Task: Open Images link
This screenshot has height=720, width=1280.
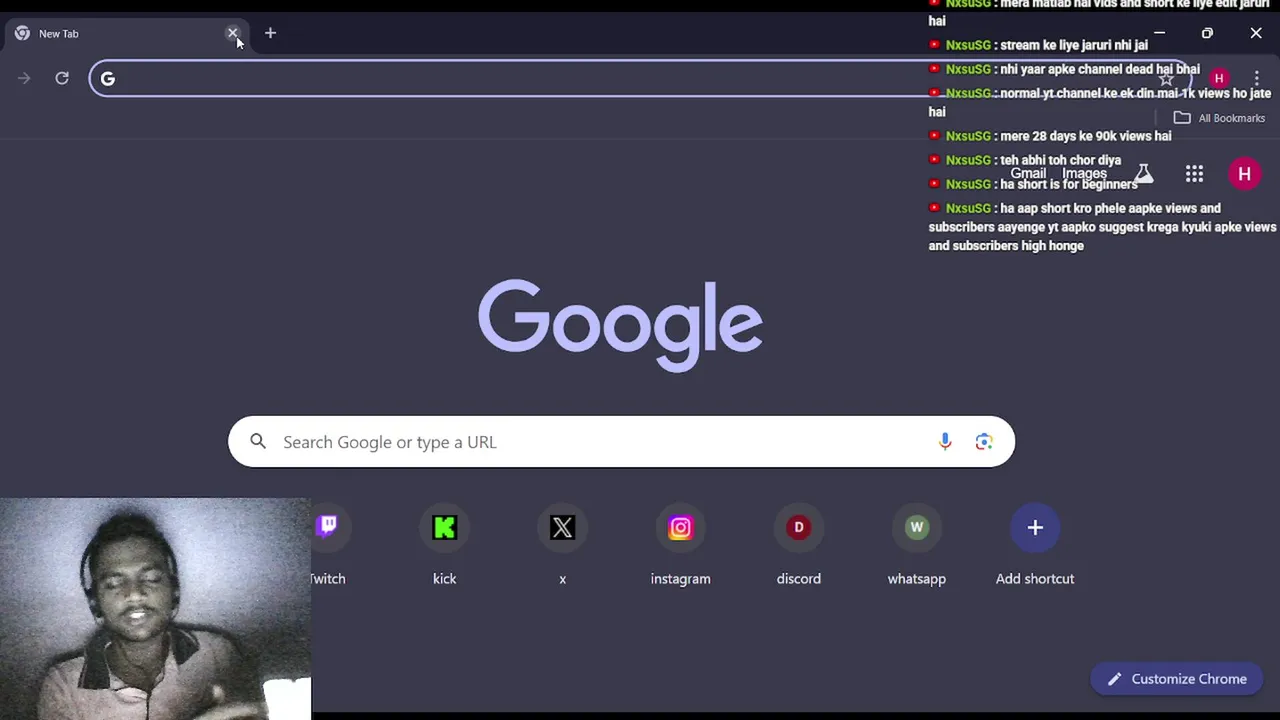Action: click(x=1084, y=173)
